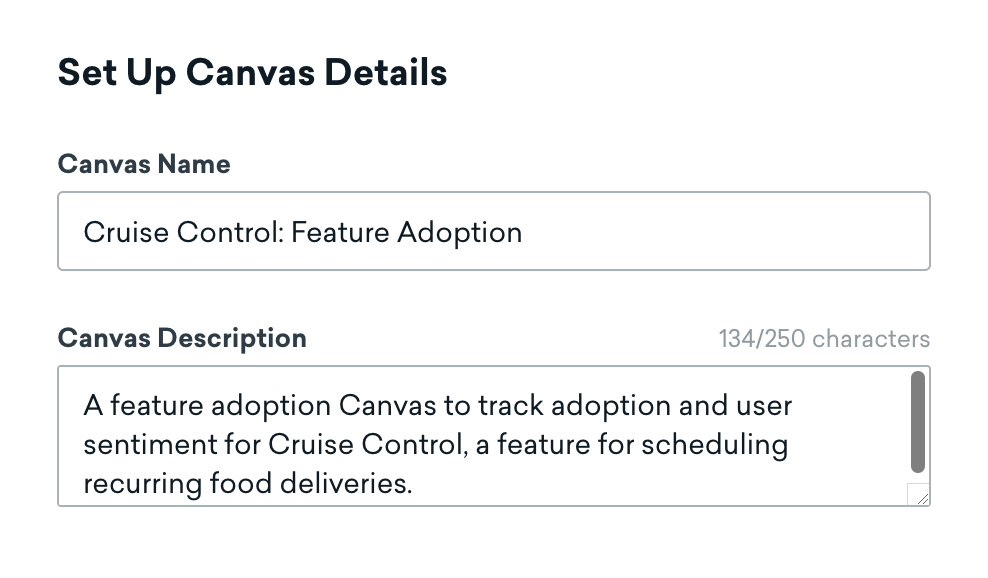This screenshot has width=988, height=578.
Task: Click the Canvas Name label
Action: pyautogui.click(x=144, y=165)
